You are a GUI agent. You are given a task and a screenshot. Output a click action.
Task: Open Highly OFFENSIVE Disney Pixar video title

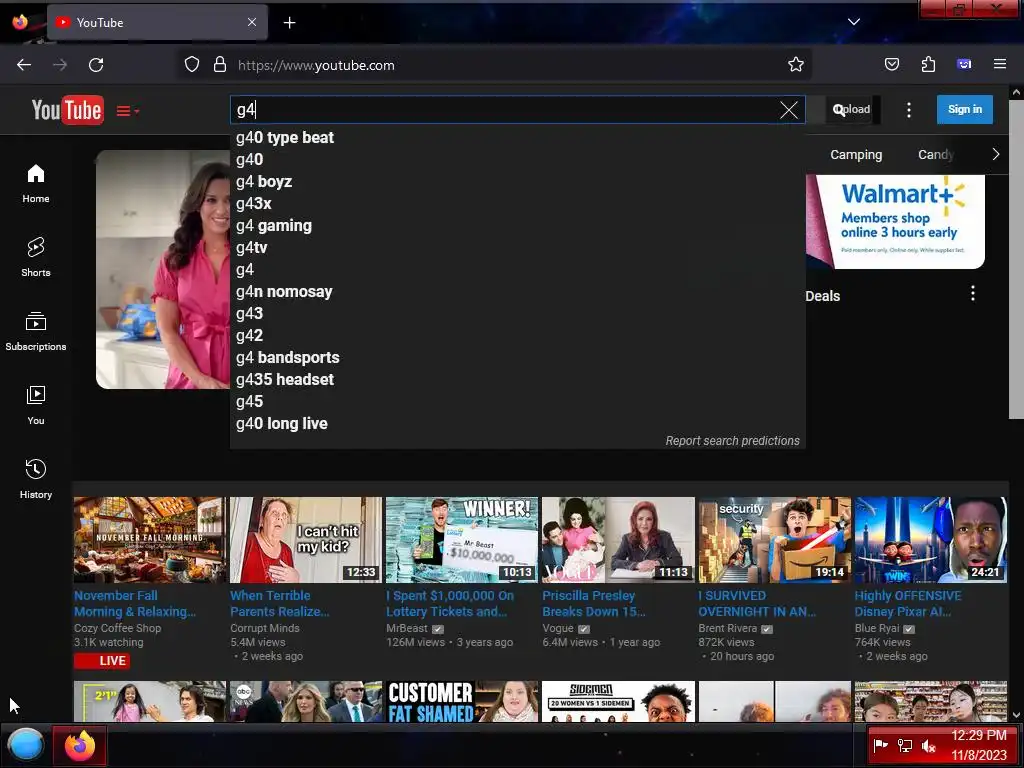pyautogui.click(x=908, y=603)
